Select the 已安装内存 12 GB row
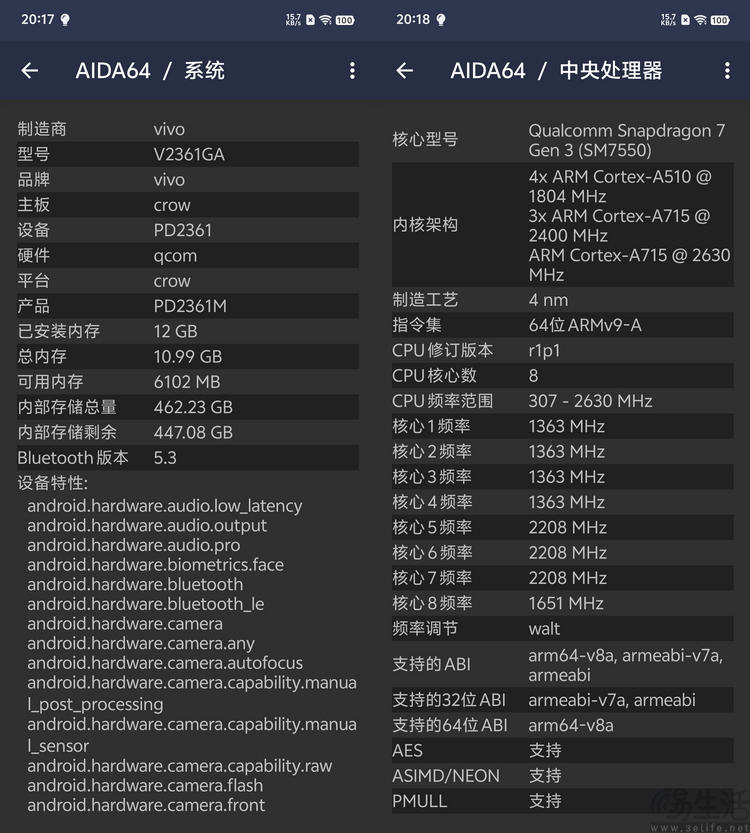Screen dimensions: 750x833 tap(188, 331)
